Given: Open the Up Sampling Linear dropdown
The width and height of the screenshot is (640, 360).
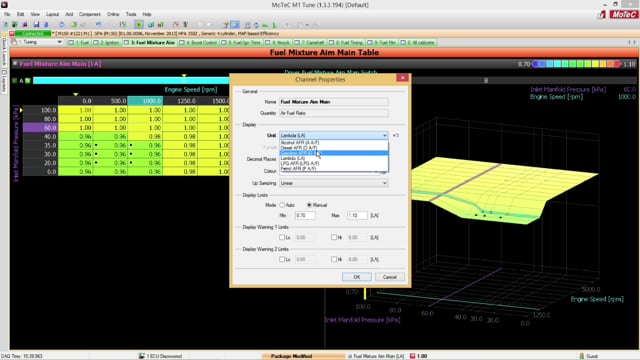Looking at the screenshot, I should pyautogui.click(x=333, y=183).
